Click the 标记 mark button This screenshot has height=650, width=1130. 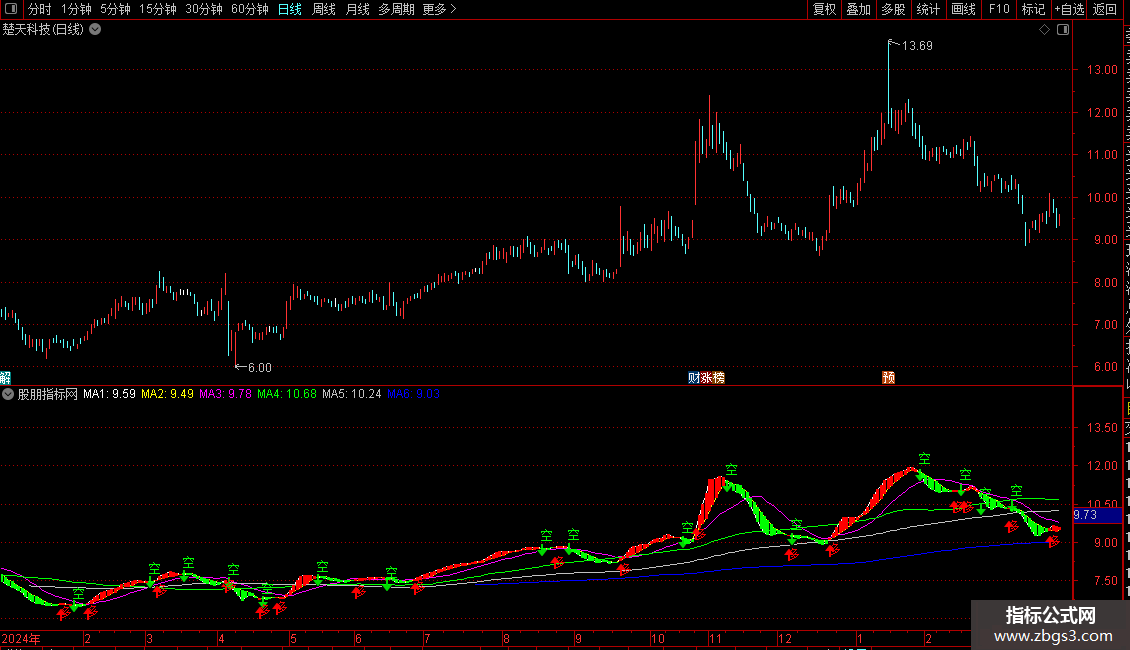click(1033, 9)
